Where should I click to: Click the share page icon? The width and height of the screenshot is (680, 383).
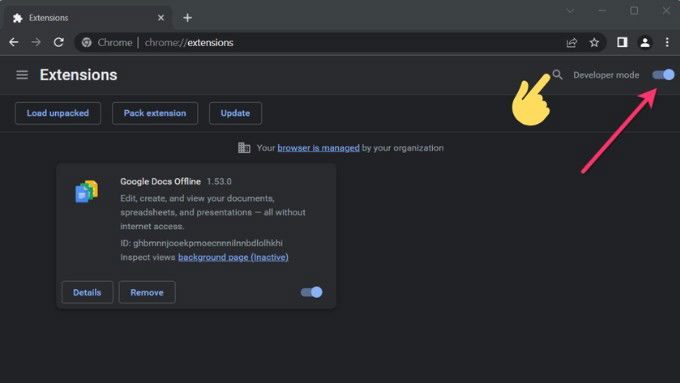tap(572, 43)
